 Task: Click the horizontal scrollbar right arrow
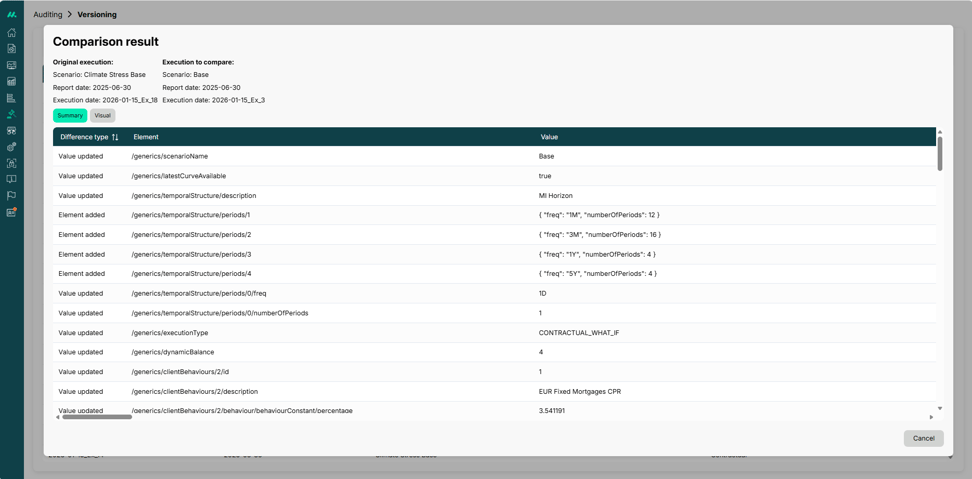click(931, 417)
